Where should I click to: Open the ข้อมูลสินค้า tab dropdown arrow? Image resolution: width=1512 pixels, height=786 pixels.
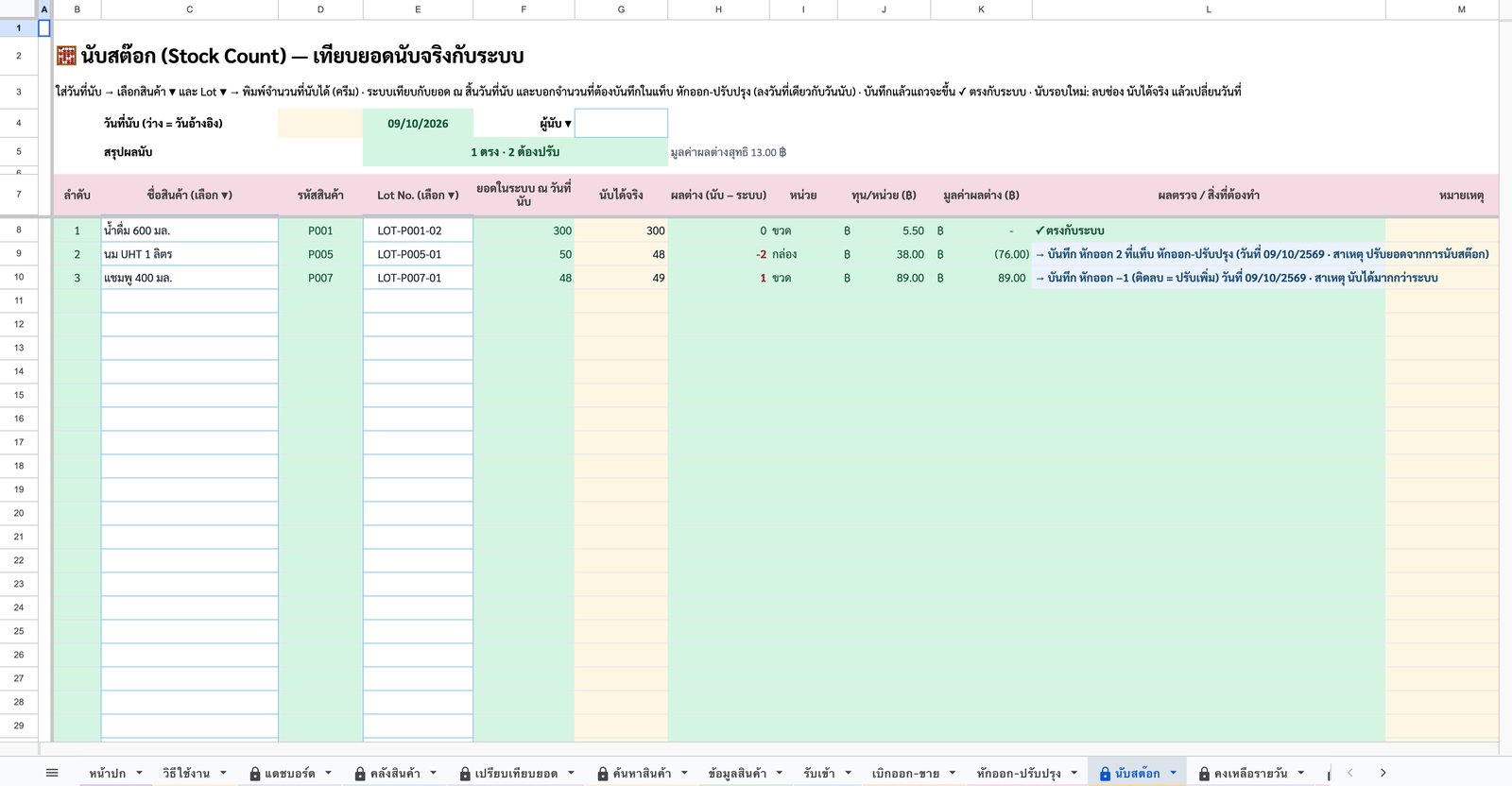click(x=779, y=773)
